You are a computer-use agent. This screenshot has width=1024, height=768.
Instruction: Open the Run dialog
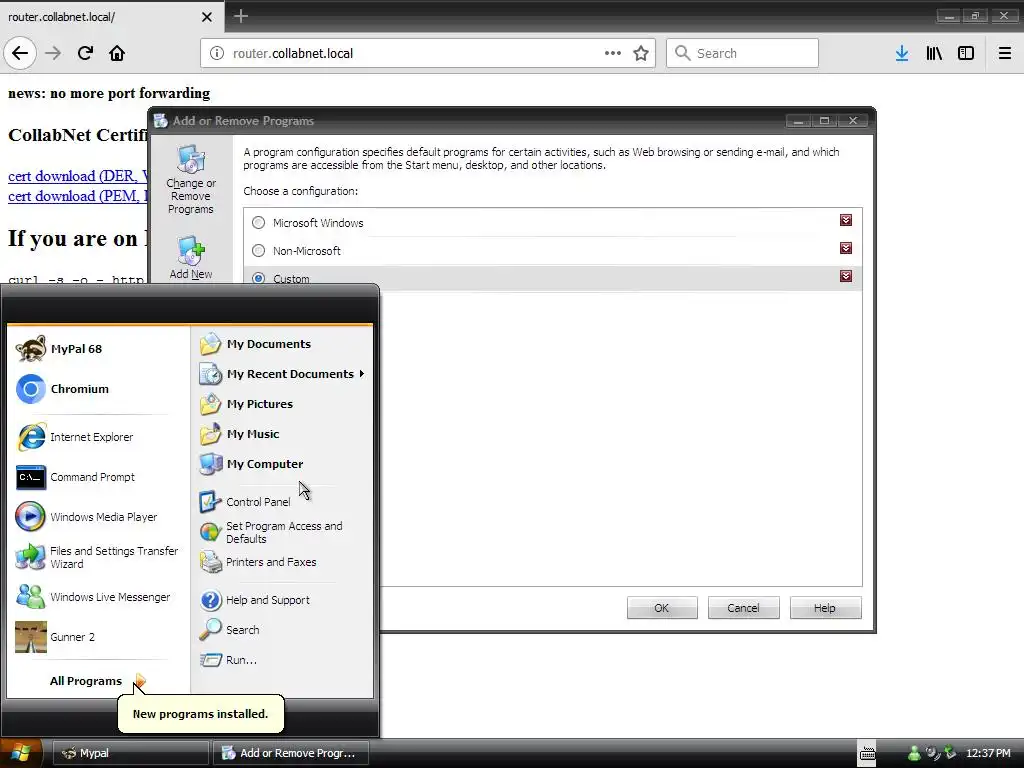click(x=229, y=660)
